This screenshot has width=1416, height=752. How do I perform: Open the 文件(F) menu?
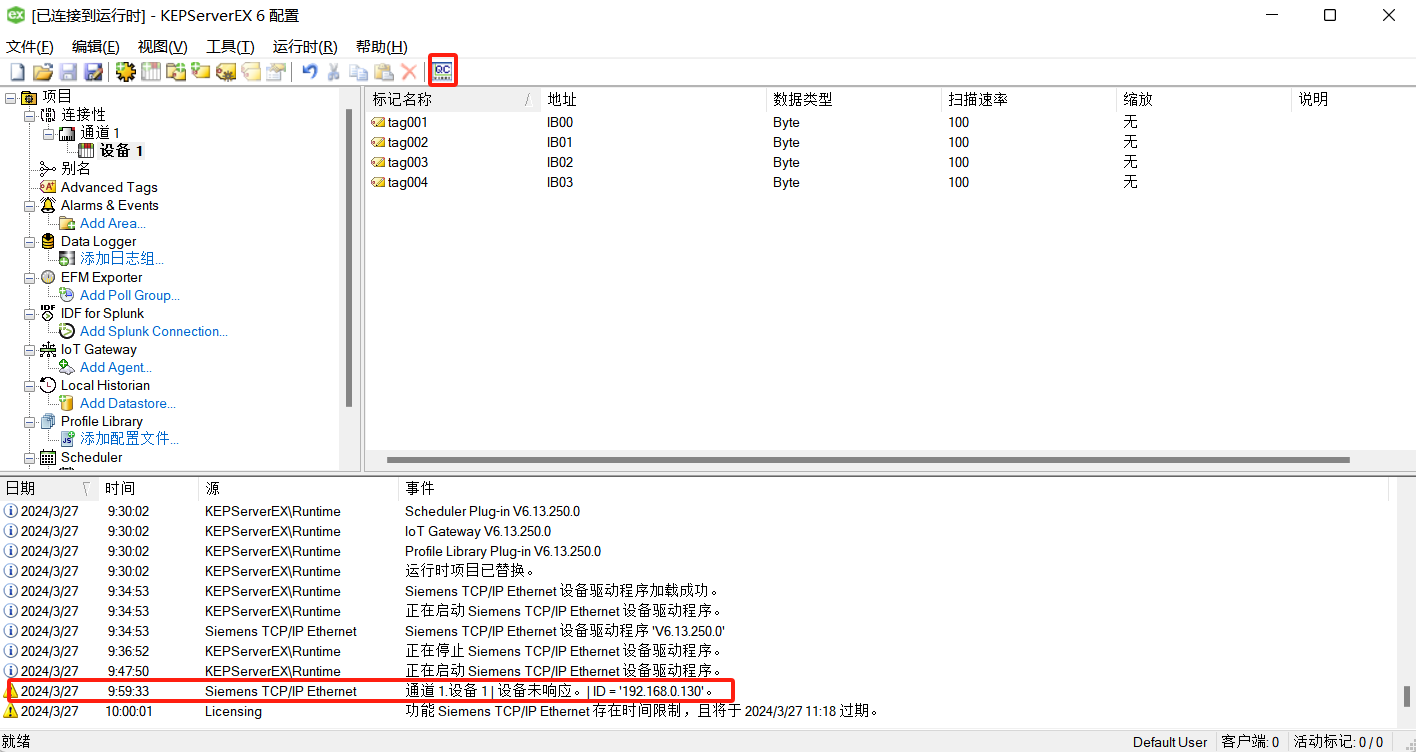[x=30, y=47]
